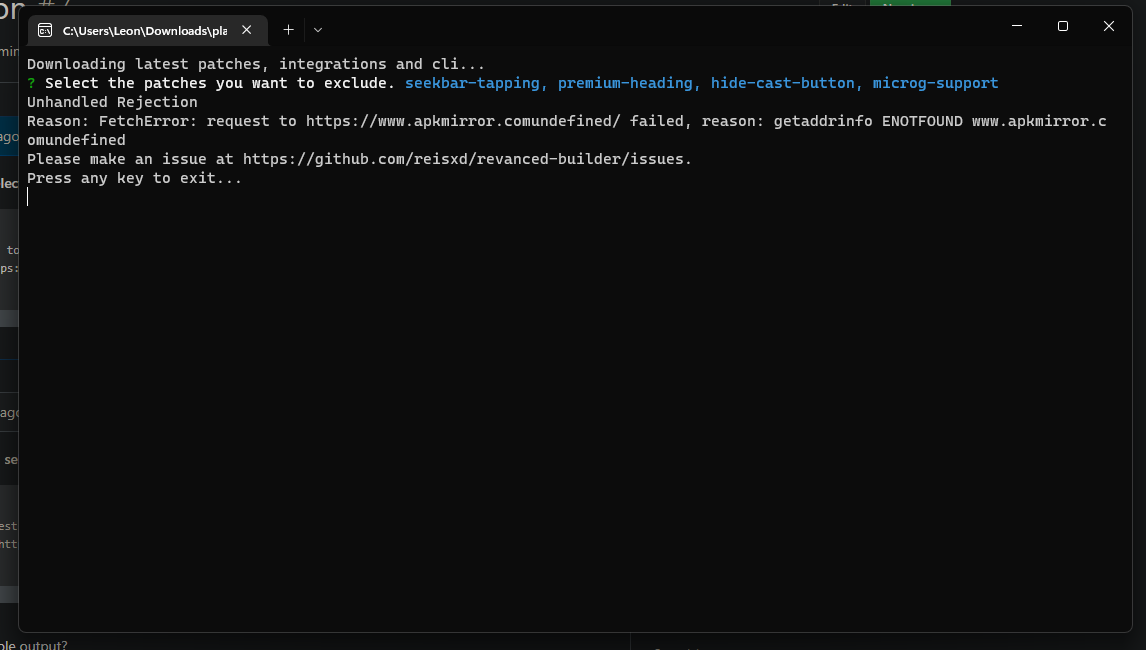Screen dimensions: 1146x650
Task: Click the green question mark prompt indicator
Action: pos(32,82)
